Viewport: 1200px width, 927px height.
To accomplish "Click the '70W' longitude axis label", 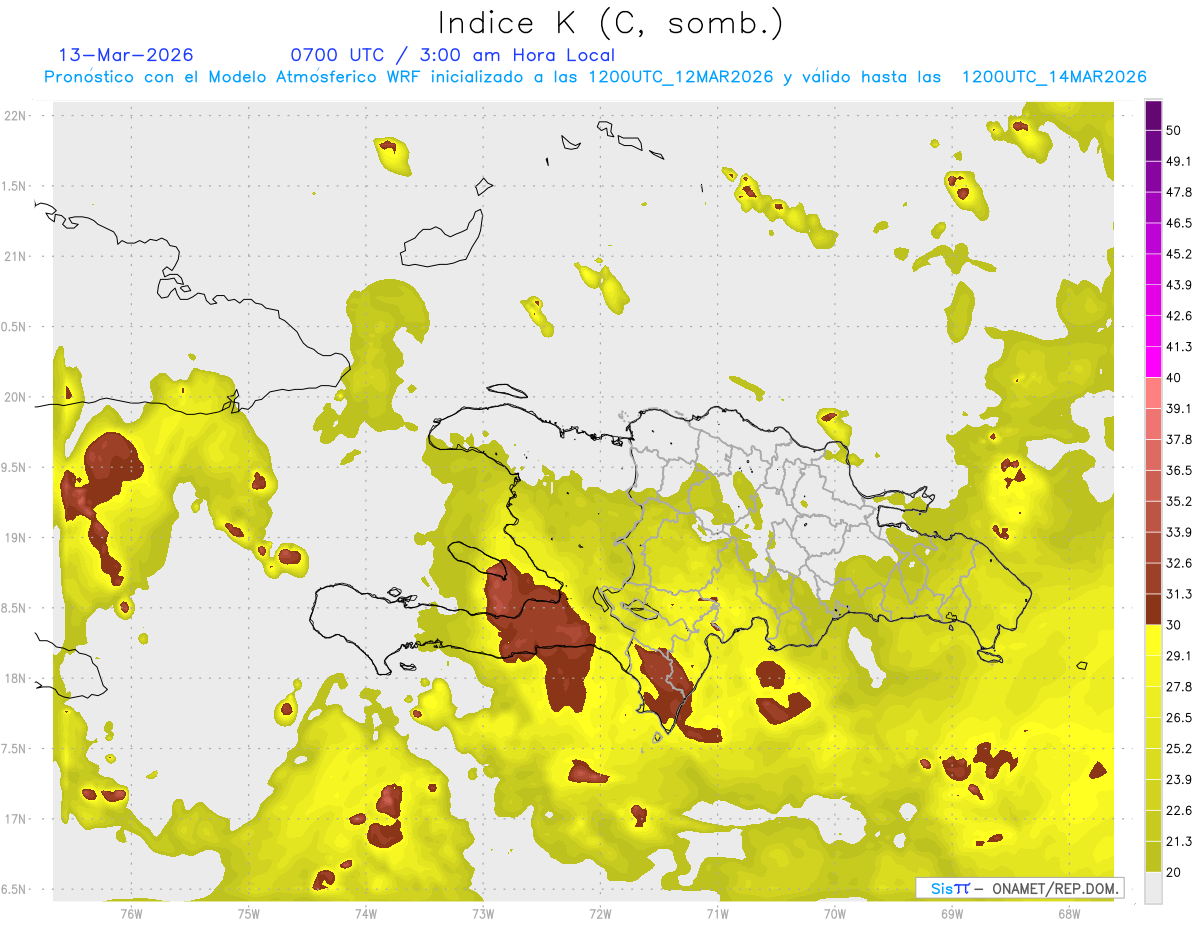I will pyautogui.click(x=834, y=913).
